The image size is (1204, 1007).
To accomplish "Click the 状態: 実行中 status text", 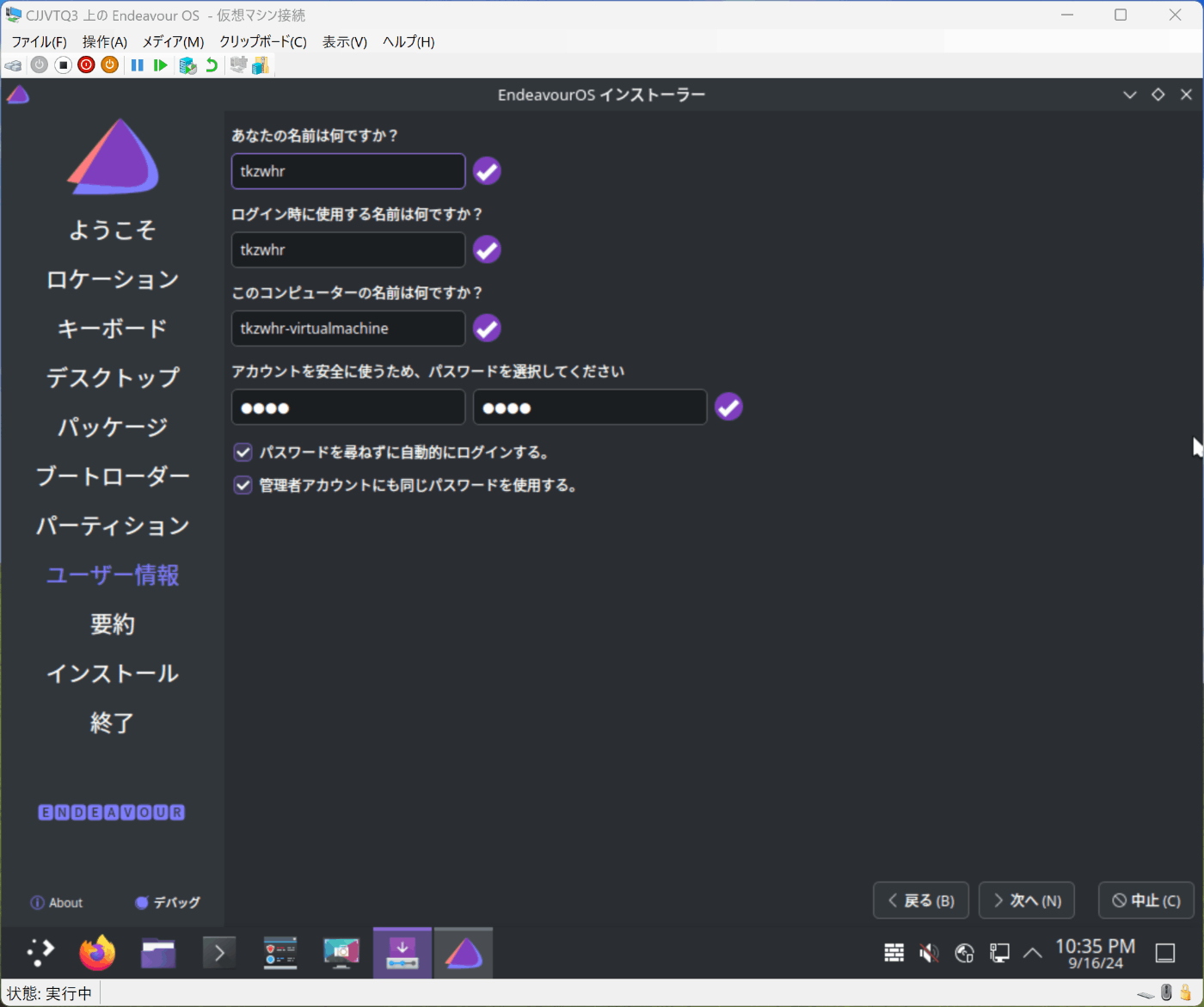I will 49,993.
